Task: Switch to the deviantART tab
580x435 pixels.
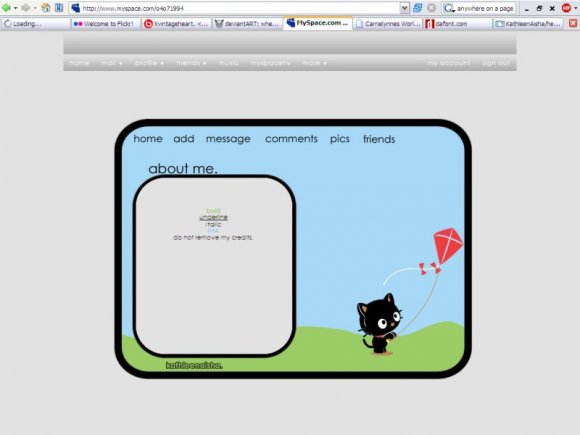Action: 247,24
